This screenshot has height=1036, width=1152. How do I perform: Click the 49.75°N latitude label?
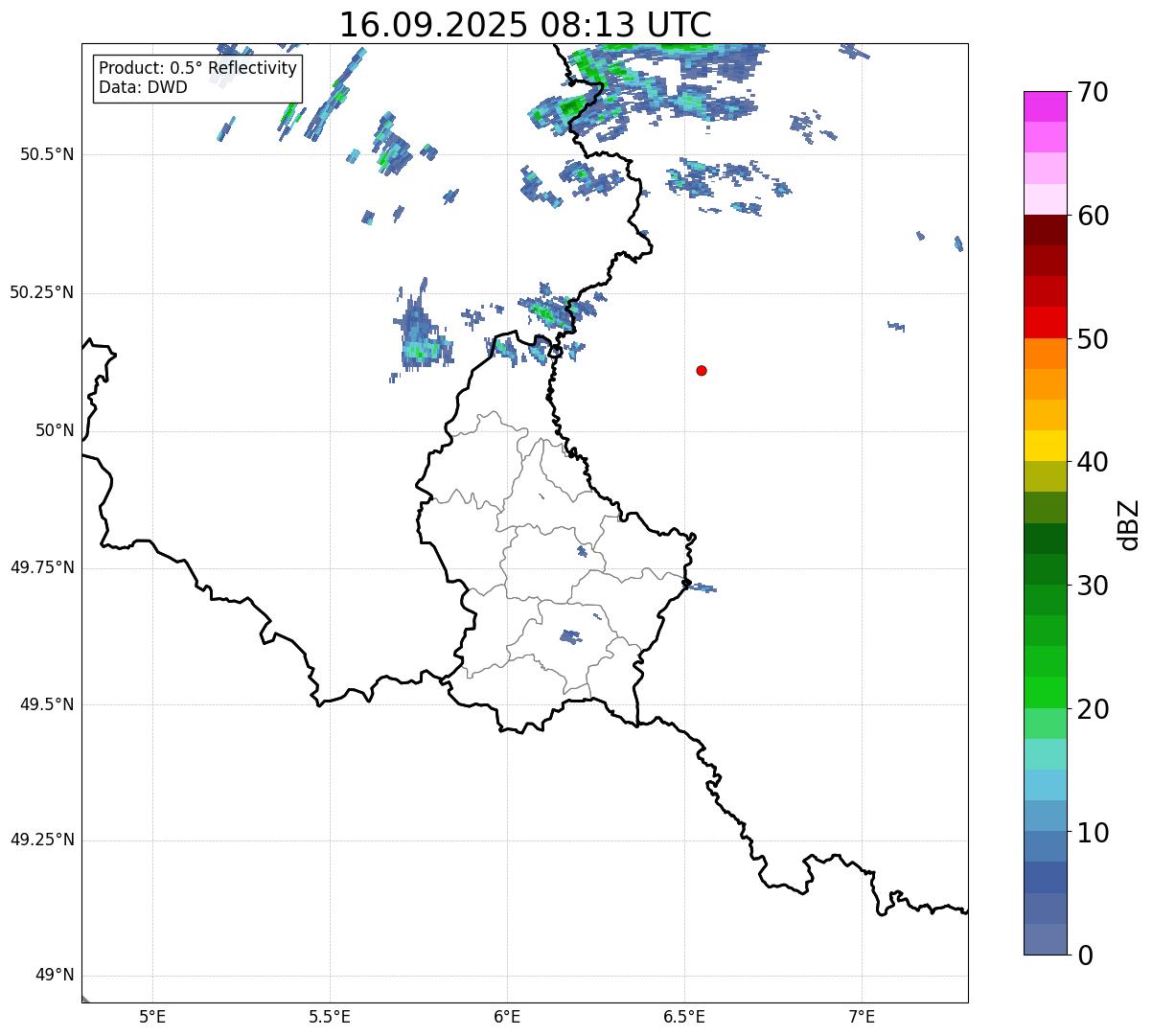41,567
